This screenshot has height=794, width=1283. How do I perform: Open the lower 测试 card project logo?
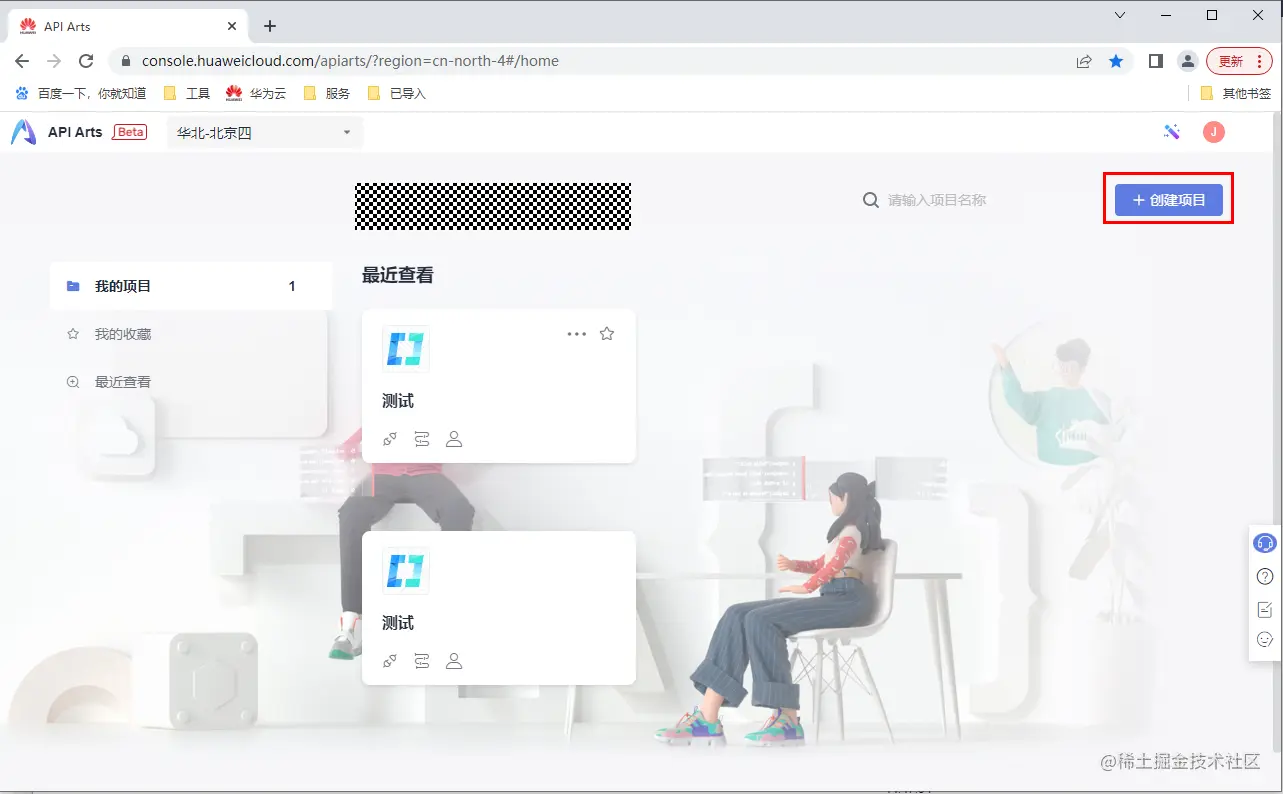(x=406, y=571)
